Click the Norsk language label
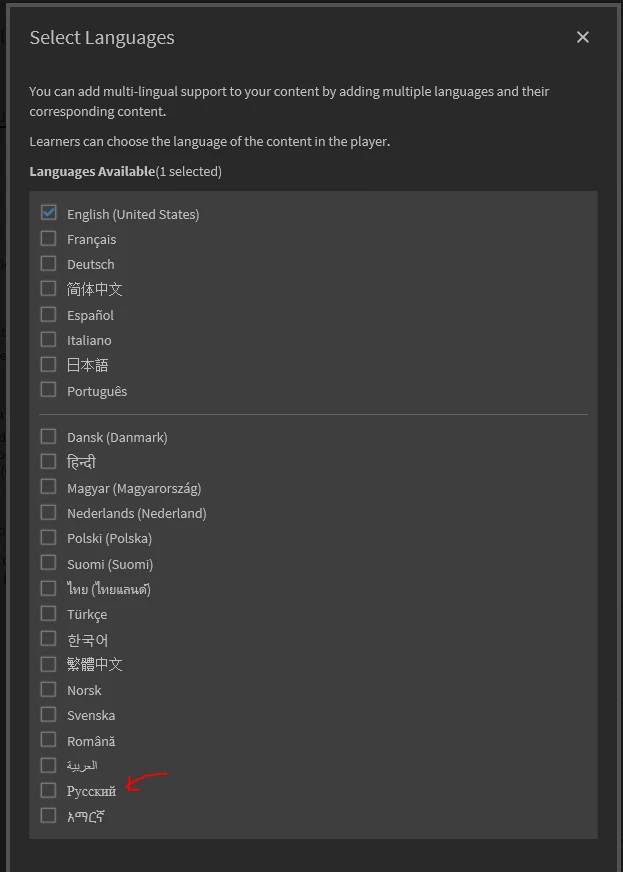623x872 pixels. point(84,690)
